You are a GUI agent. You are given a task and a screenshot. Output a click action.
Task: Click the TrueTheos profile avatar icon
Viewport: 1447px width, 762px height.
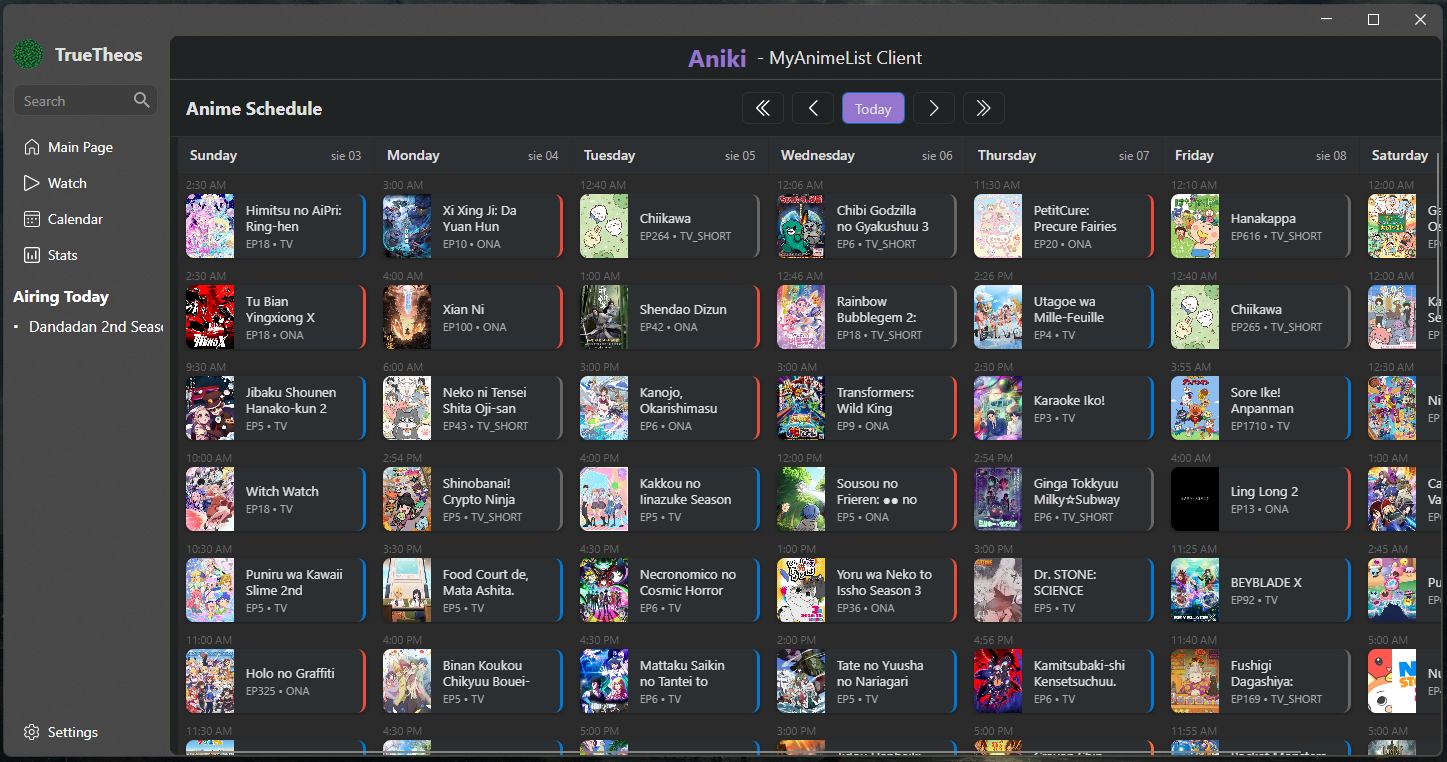[28, 55]
